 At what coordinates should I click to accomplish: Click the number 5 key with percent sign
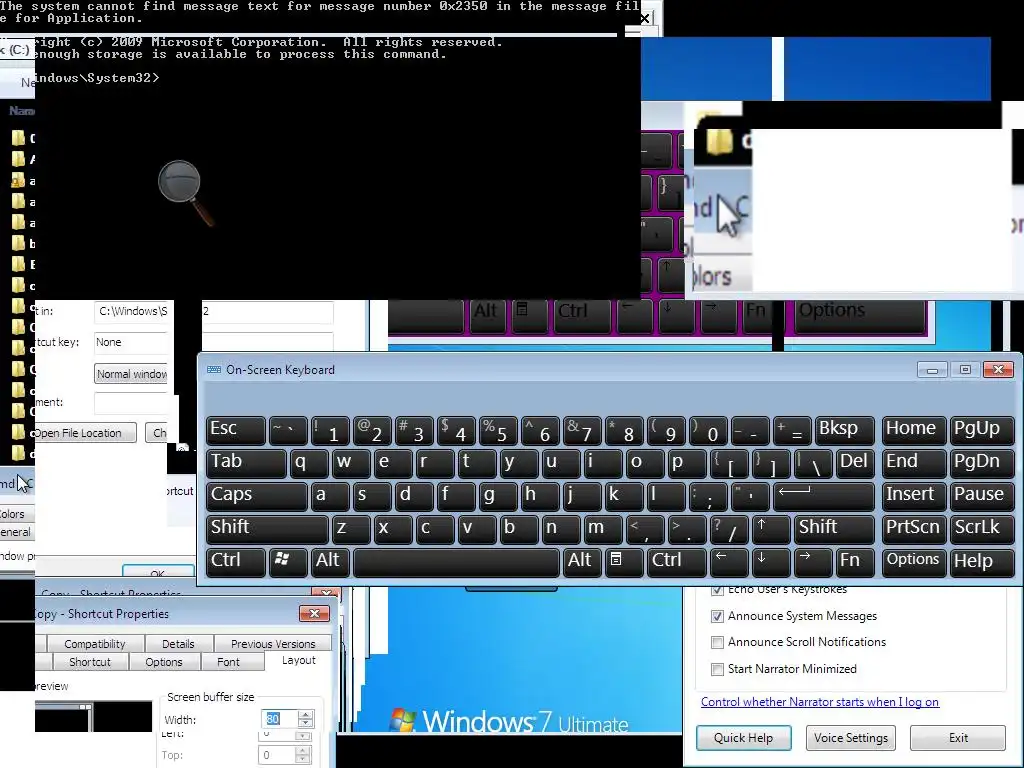498,430
